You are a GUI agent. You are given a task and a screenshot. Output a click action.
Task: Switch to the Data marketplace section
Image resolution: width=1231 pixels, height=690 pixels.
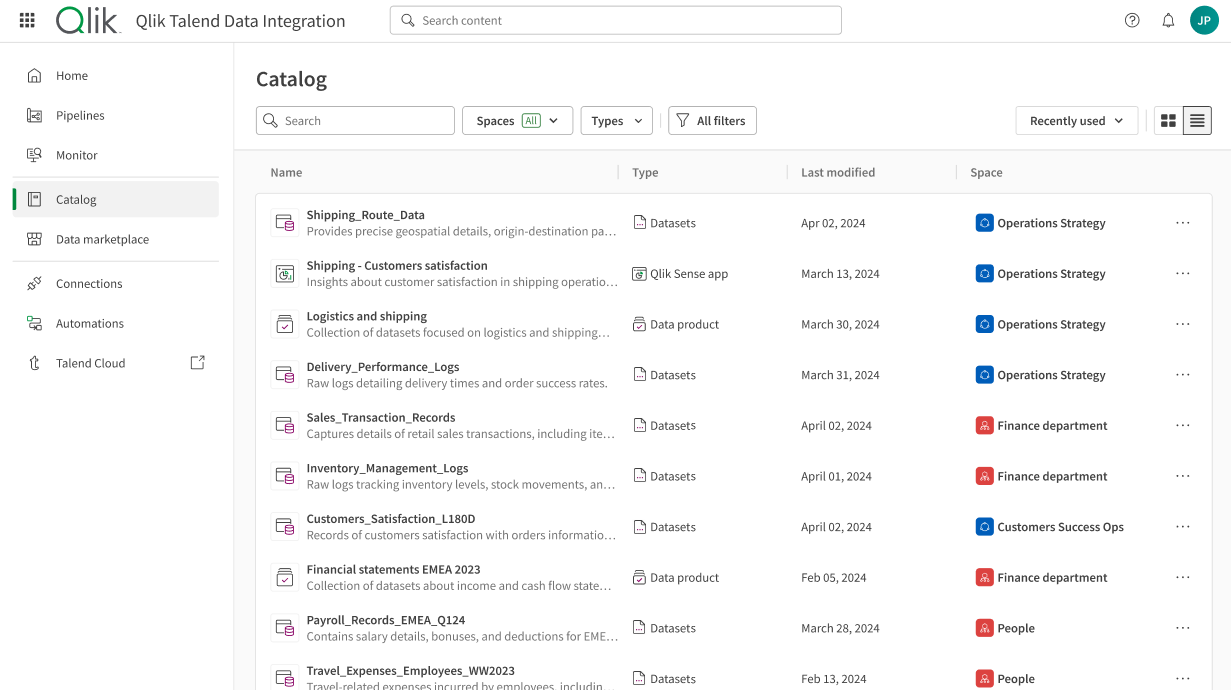coord(101,239)
